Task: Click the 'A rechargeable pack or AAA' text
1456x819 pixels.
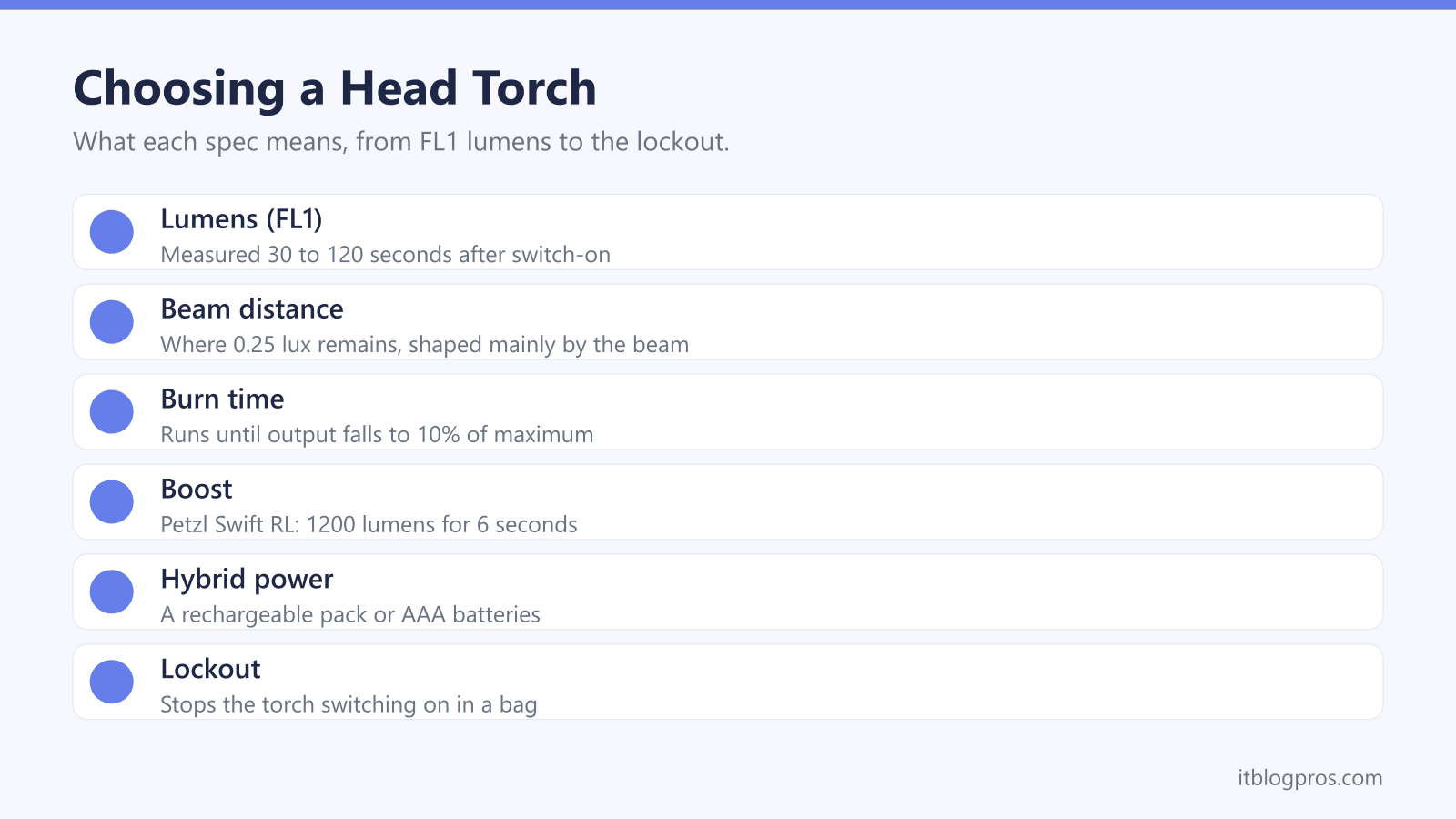Action: (x=350, y=615)
